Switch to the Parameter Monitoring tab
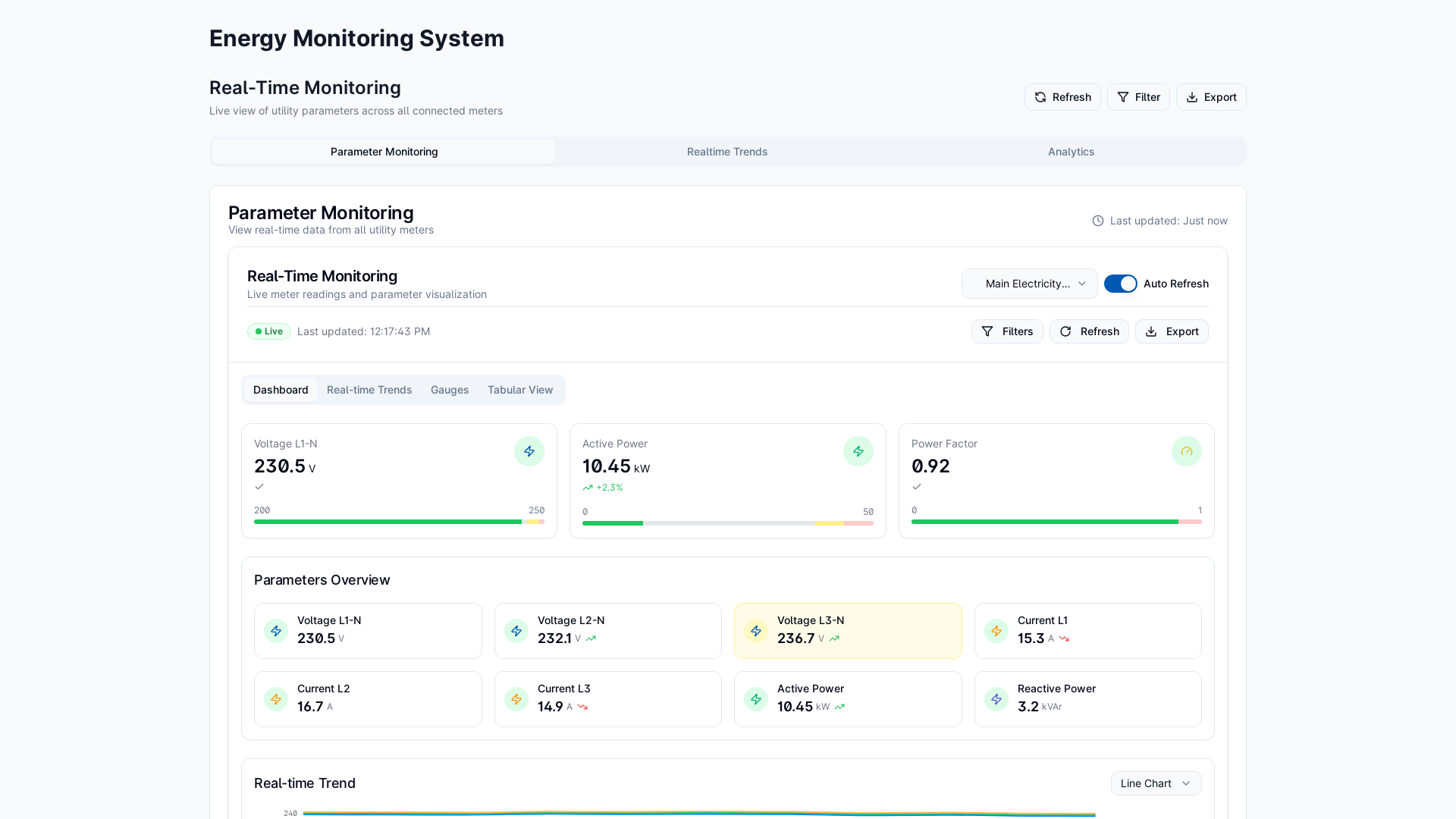Viewport: 1456px width, 819px height. (384, 152)
